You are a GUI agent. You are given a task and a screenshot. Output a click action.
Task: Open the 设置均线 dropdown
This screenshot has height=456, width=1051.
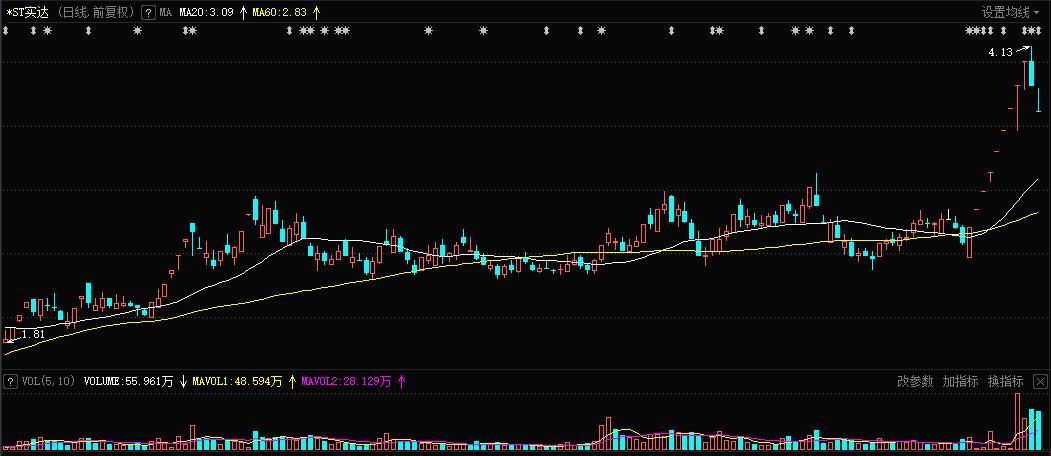tap(1010, 13)
